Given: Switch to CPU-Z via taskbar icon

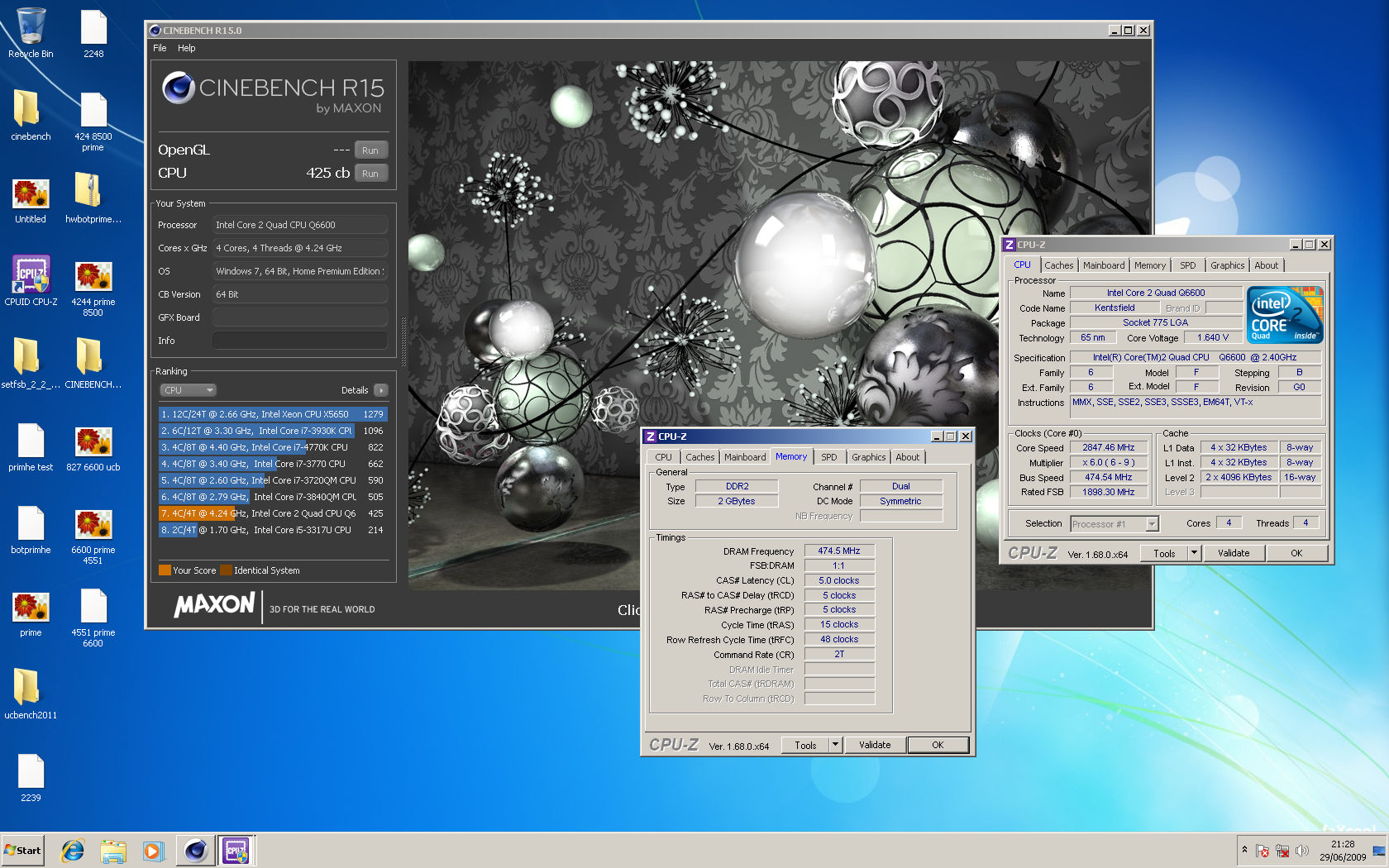Looking at the screenshot, I should (236, 851).
